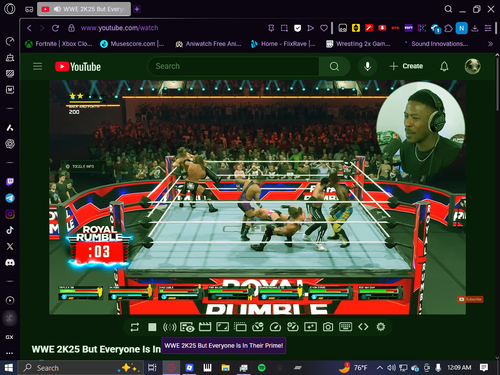This screenshot has width=500, height=375.
Task: Start voice search with the microphone
Action: coord(367,66)
